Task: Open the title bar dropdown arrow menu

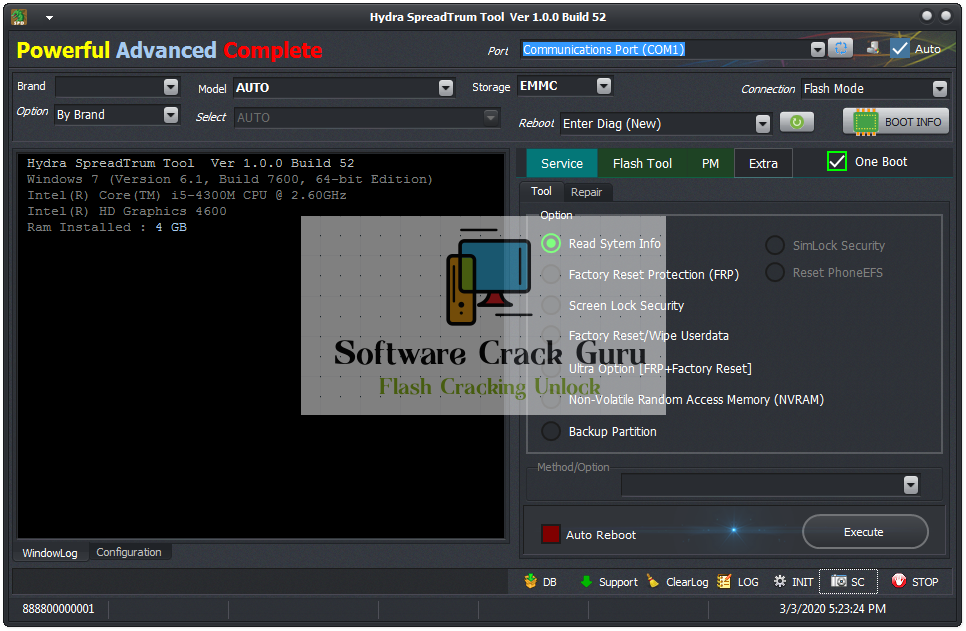Action: 49,18
